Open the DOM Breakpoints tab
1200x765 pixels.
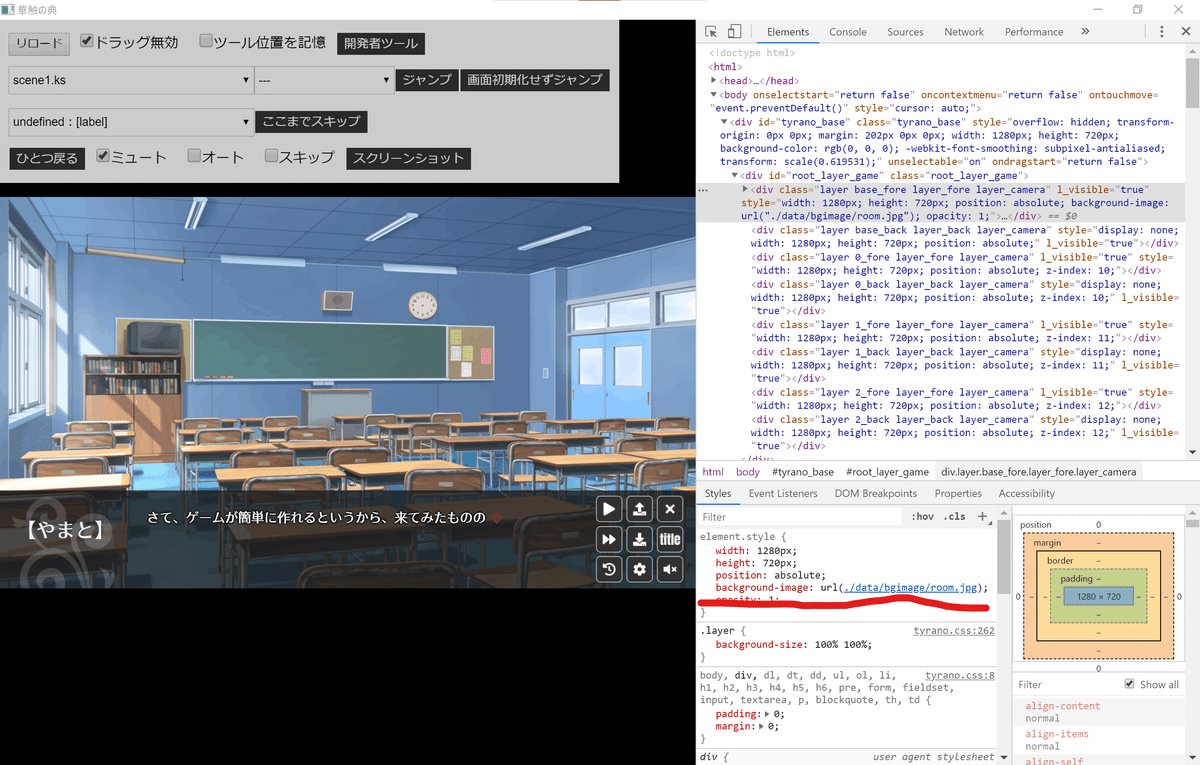(x=876, y=493)
